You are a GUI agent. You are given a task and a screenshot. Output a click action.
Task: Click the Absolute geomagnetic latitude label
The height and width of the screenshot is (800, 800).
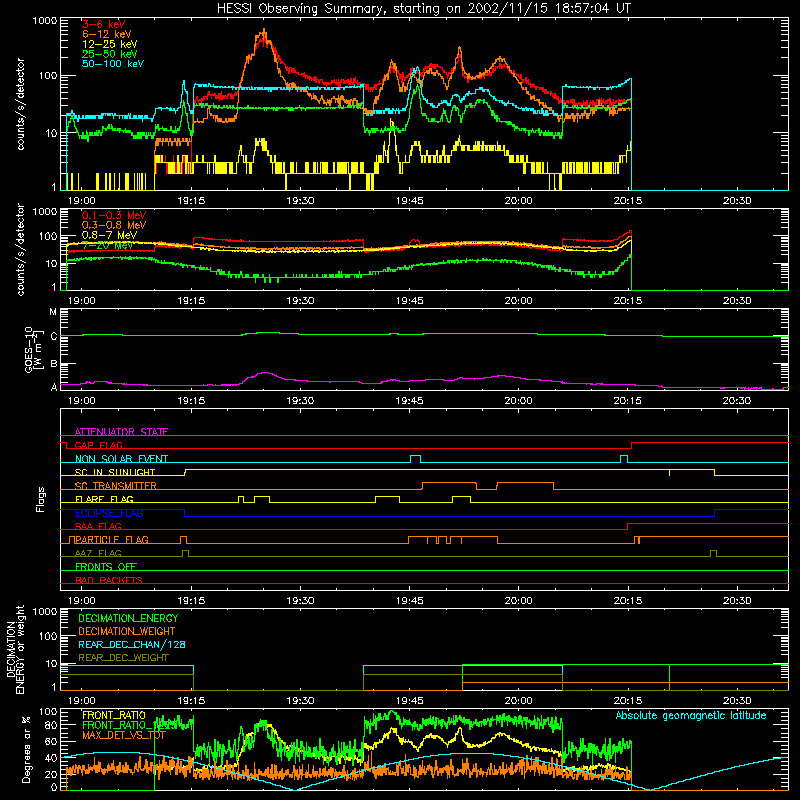691,716
